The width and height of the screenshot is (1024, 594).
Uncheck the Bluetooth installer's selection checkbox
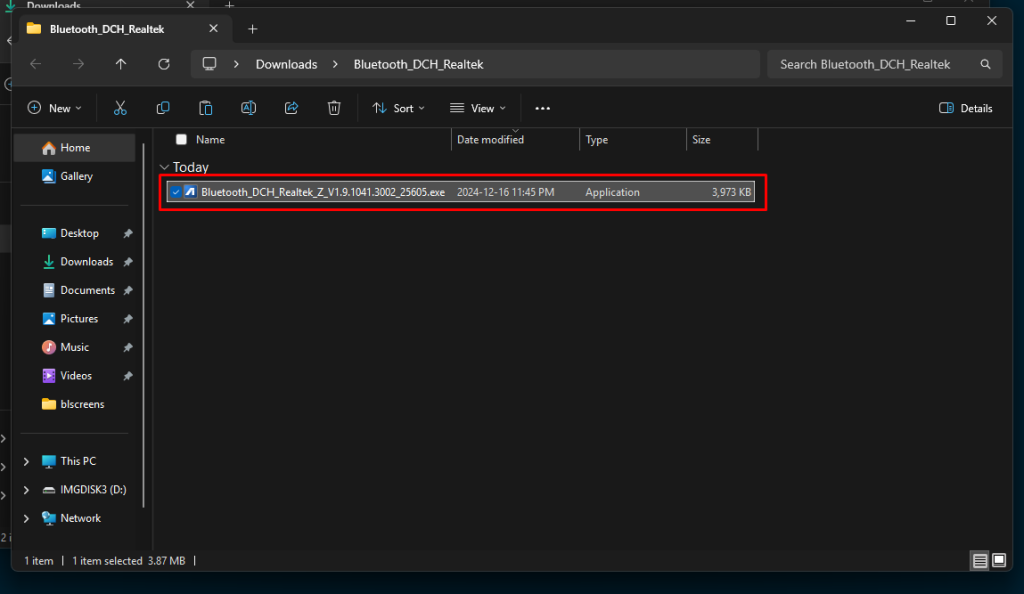[x=176, y=191]
